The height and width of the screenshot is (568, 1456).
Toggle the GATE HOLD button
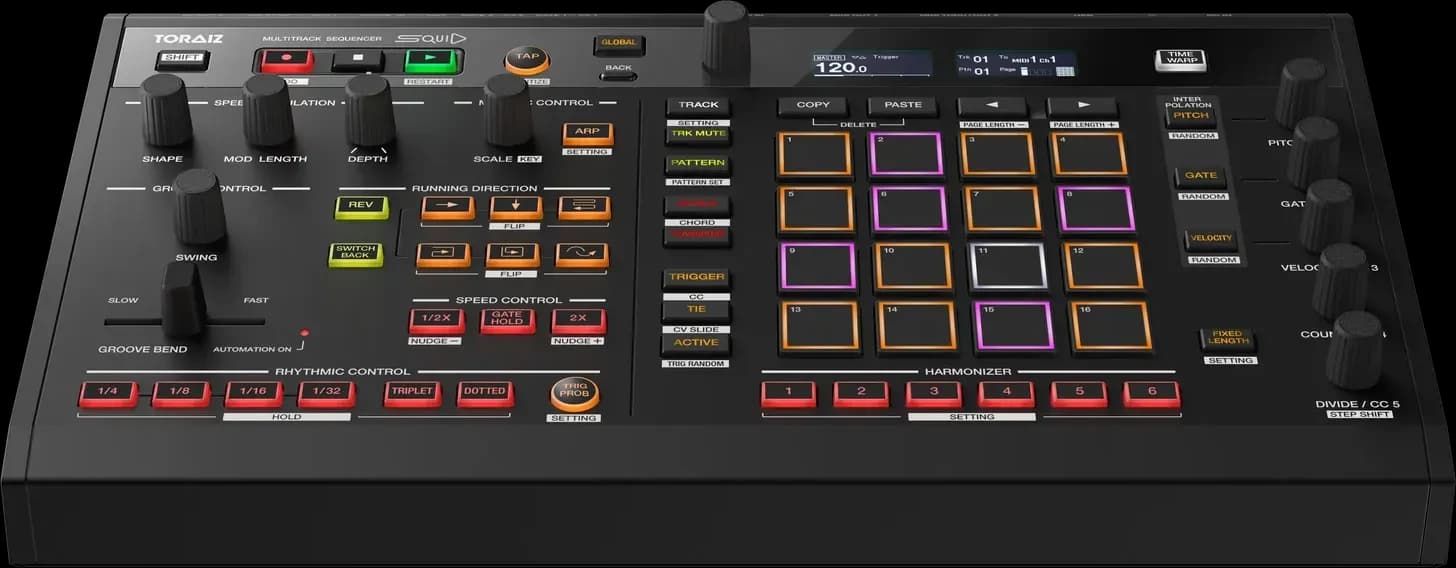pos(507,320)
